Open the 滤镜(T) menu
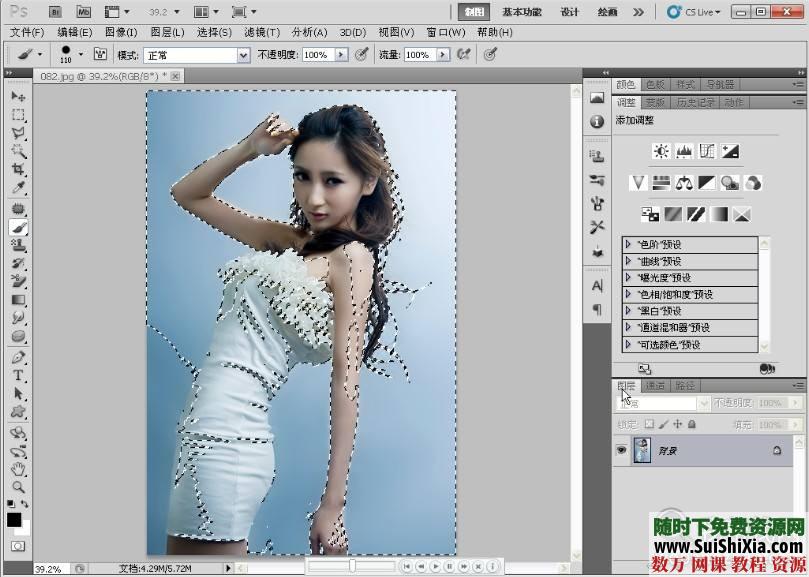This screenshot has width=809, height=577. pos(262,32)
